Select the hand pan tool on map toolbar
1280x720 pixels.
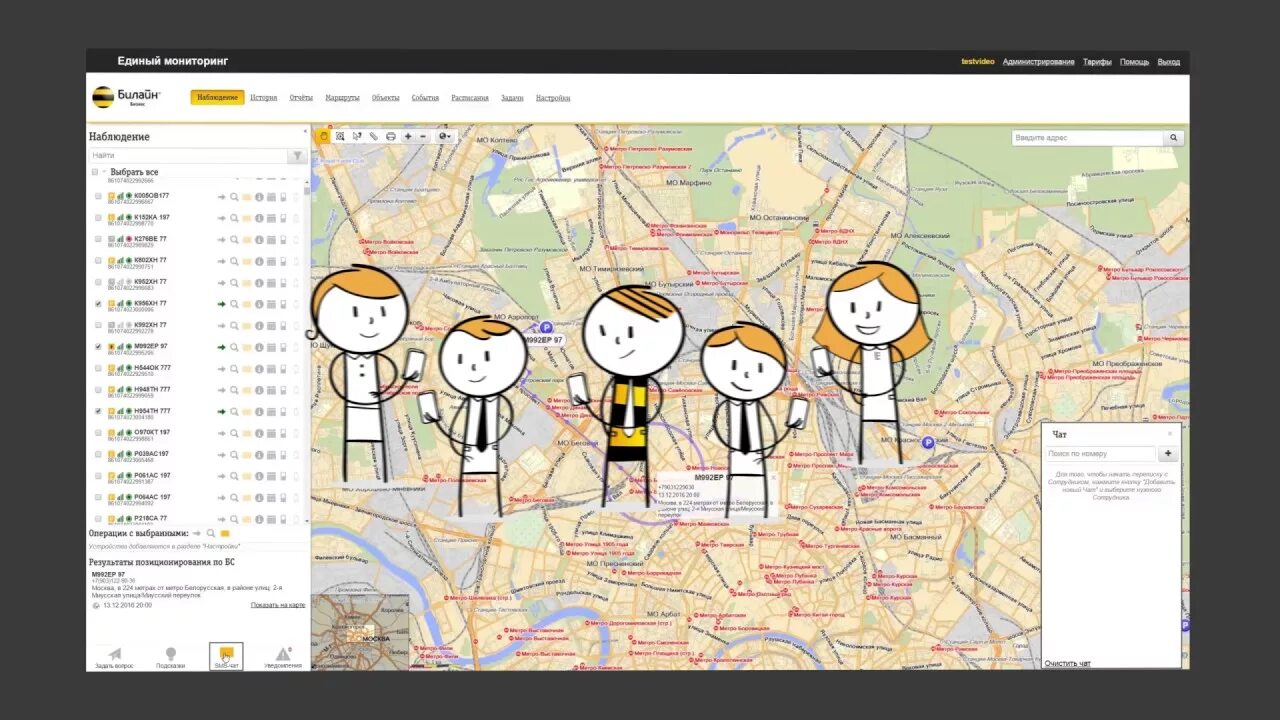coord(323,136)
